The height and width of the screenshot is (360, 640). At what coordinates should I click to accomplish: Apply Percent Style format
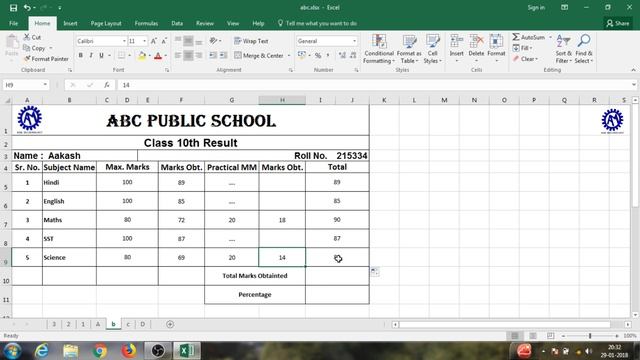point(318,56)
